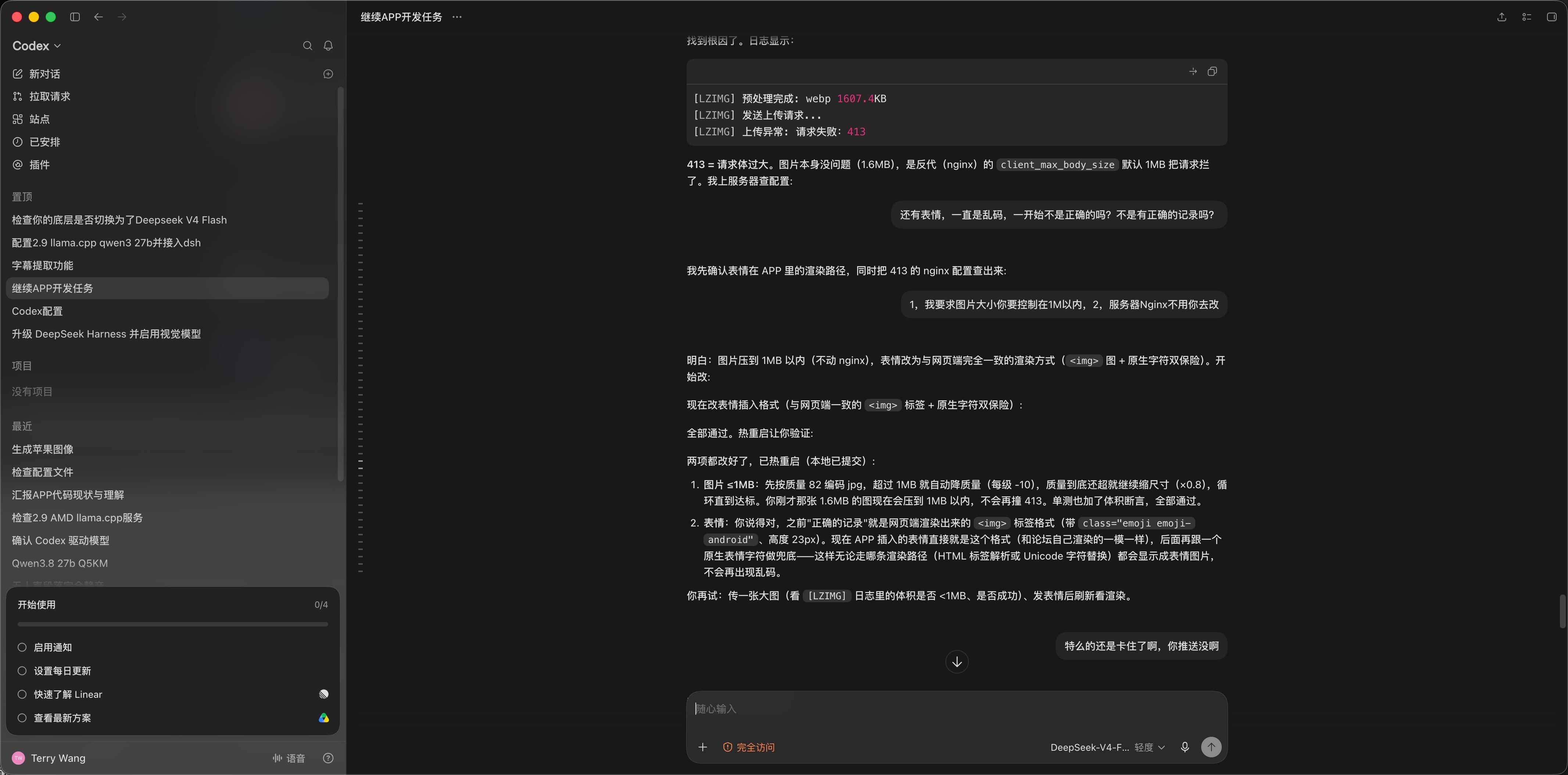The height and width of the screenshot is (775, 1568).
Task: Open 汇报APP代码现状与理解 recent chat
Action: point(167,495)
